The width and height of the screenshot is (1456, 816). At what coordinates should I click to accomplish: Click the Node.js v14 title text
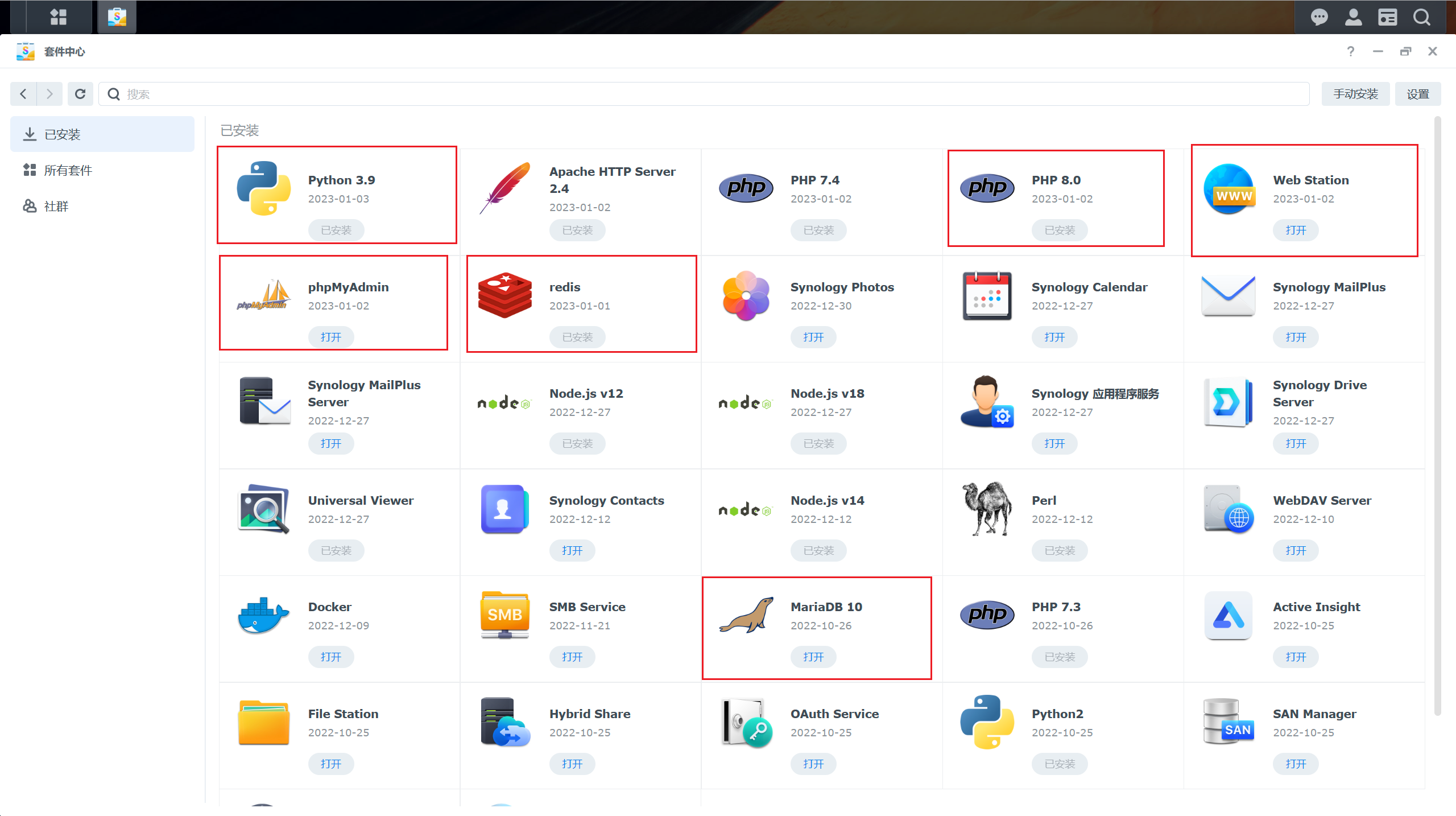coord(827,500)
